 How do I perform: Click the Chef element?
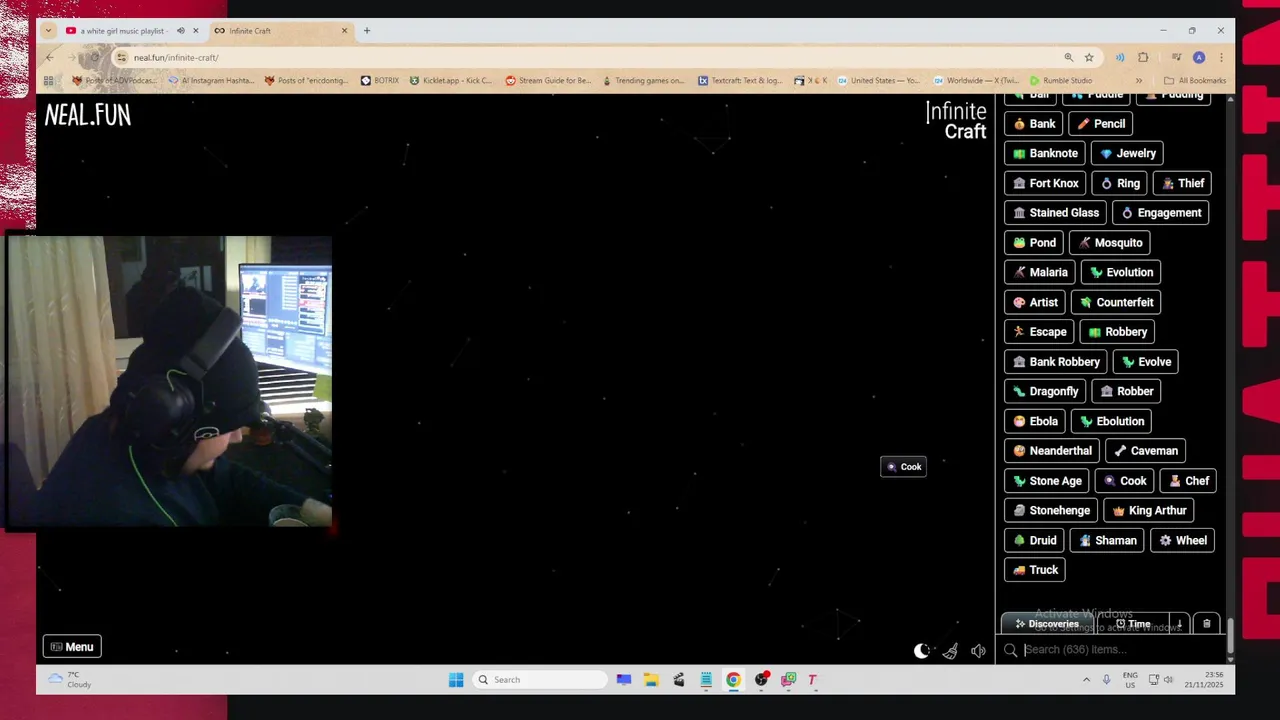(1189, 481)
